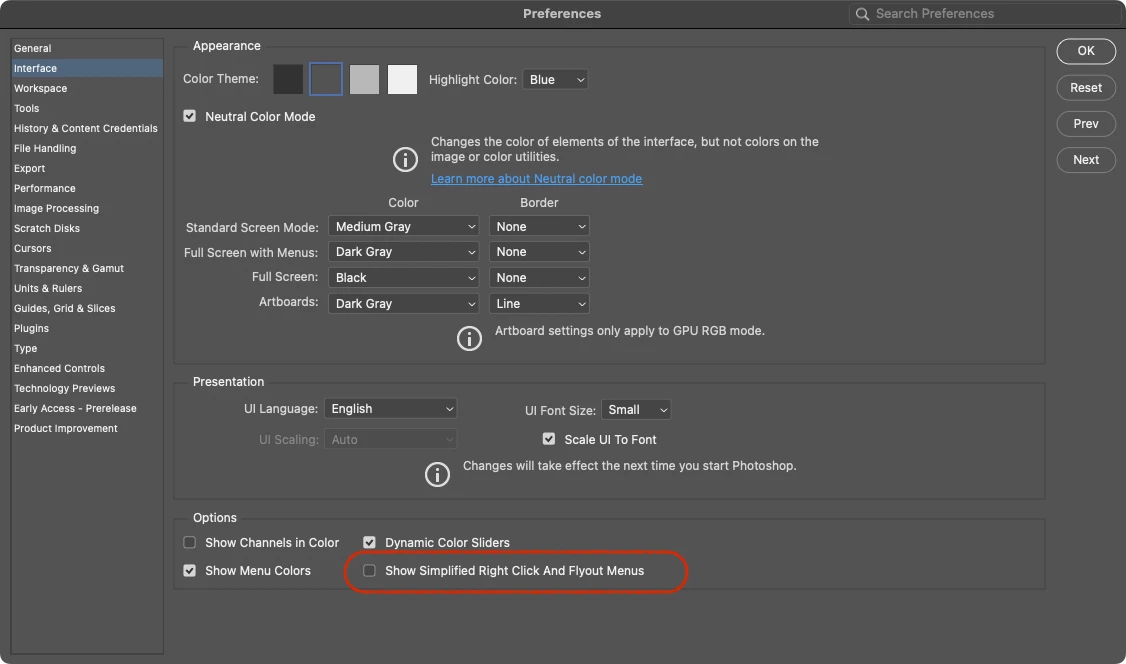Open the Highlight Color dropdown
1126x664 pixels.
pos(556,80)
